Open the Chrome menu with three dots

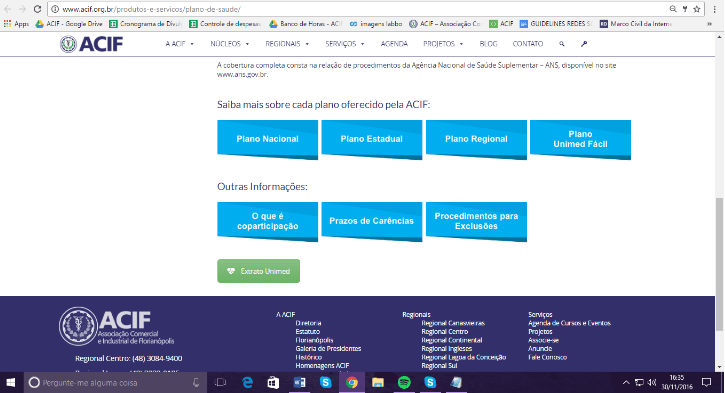pyautogui.click(x=714, y=9)
